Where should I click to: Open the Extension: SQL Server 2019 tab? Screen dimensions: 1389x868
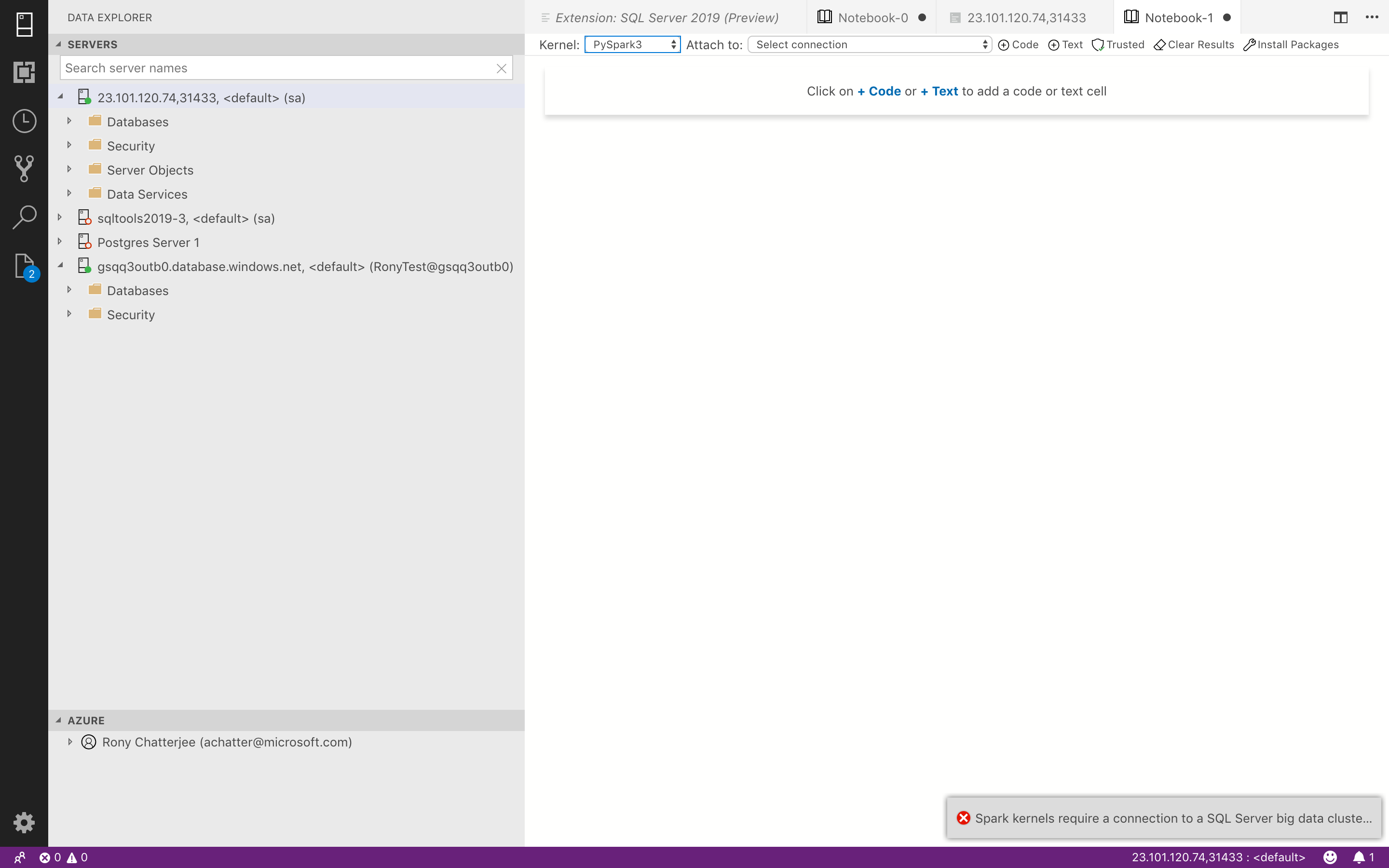[666, 17]
